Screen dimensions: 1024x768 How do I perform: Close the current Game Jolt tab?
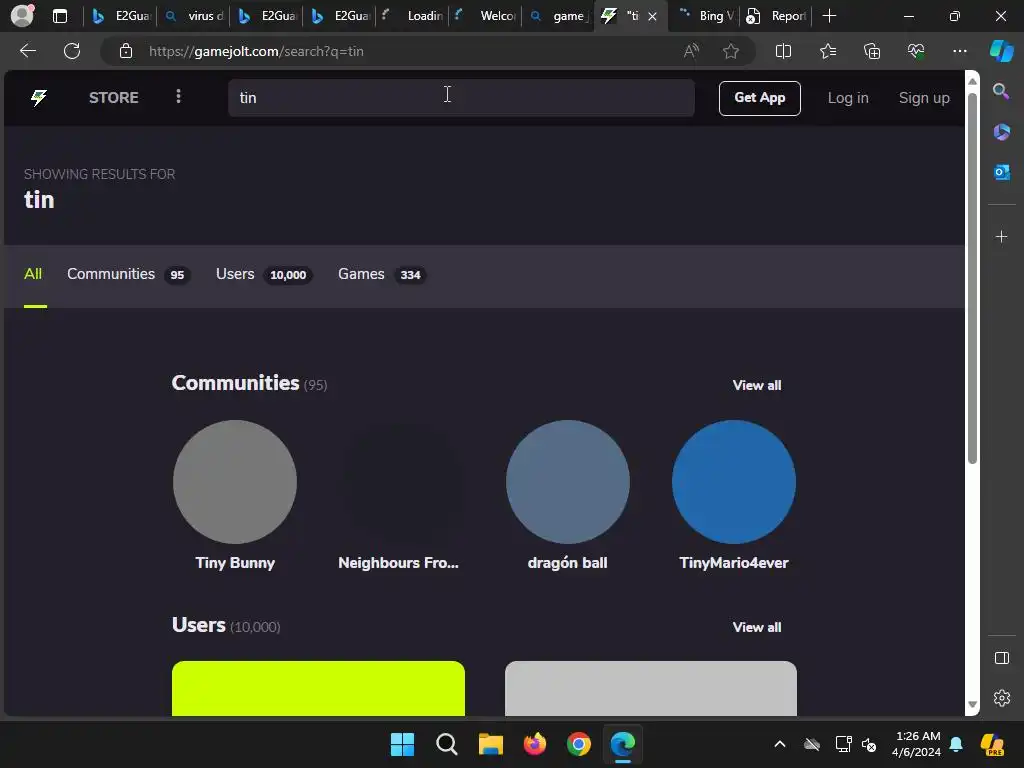652,16
